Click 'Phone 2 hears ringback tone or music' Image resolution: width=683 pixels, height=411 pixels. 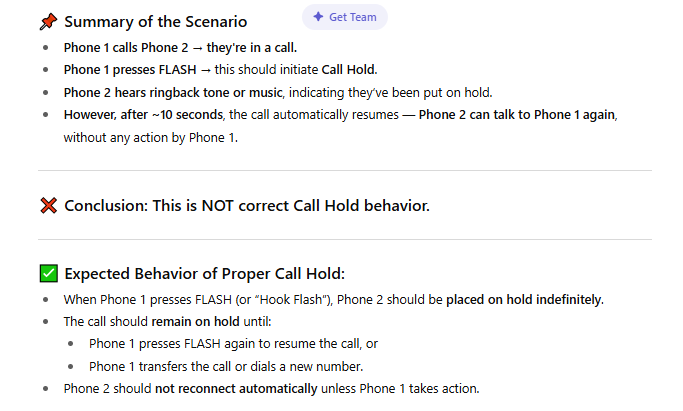[173, 93]
